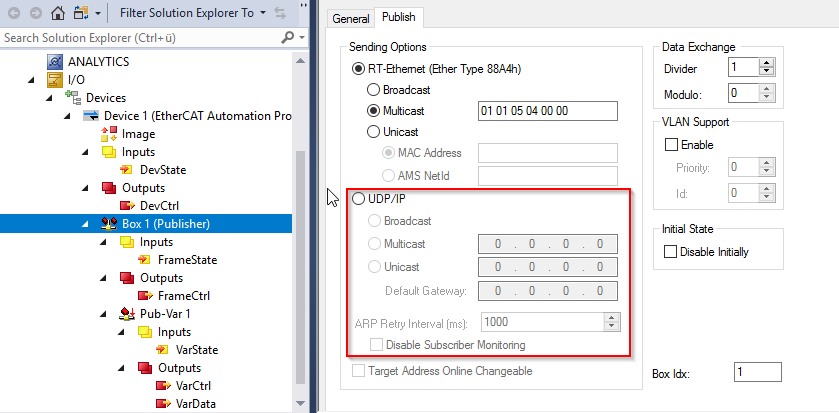
Task: Select the UDP/IP radio button
Action: click(x=358, y=199)
